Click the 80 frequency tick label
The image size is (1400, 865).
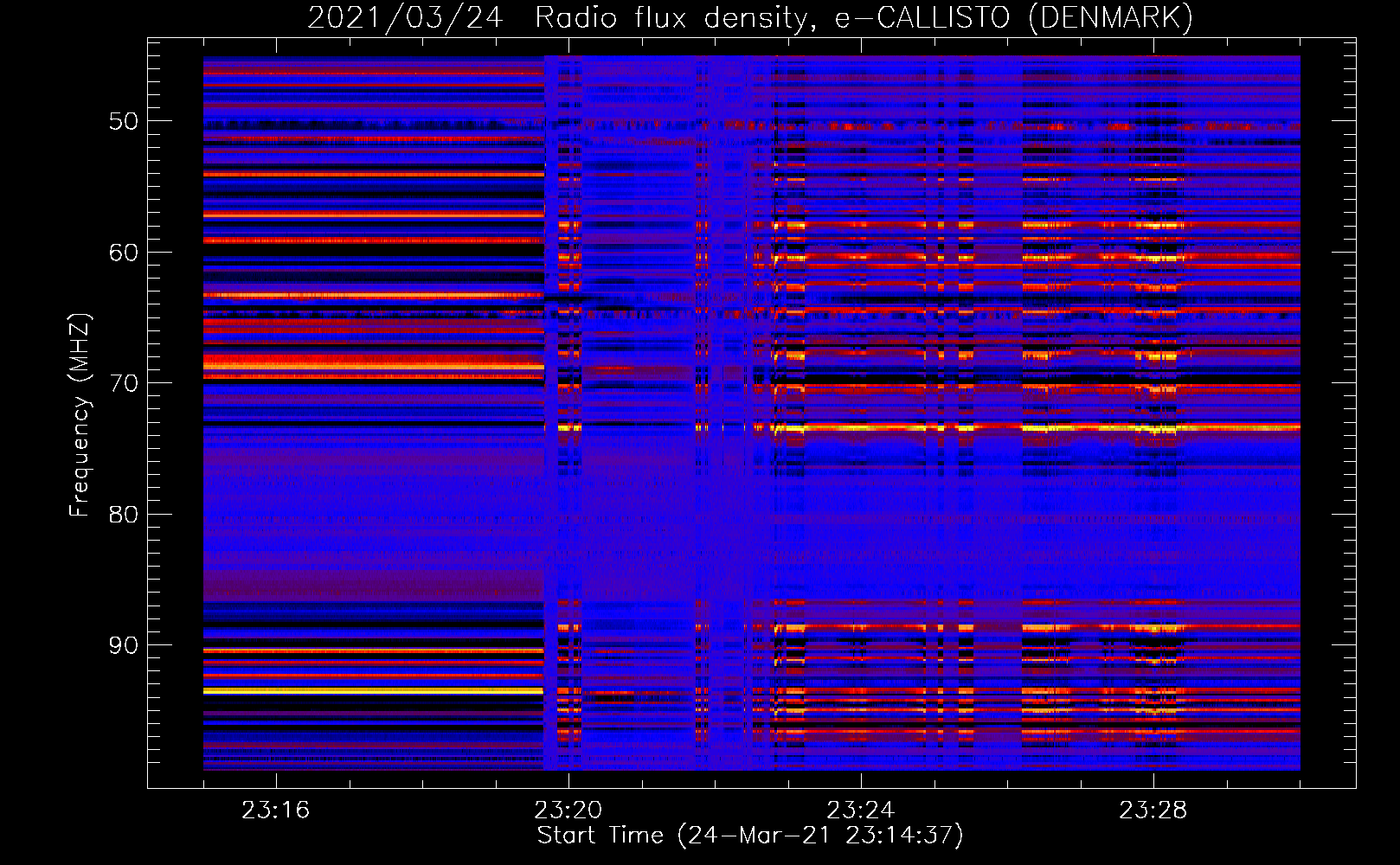(x=124, y=515)
